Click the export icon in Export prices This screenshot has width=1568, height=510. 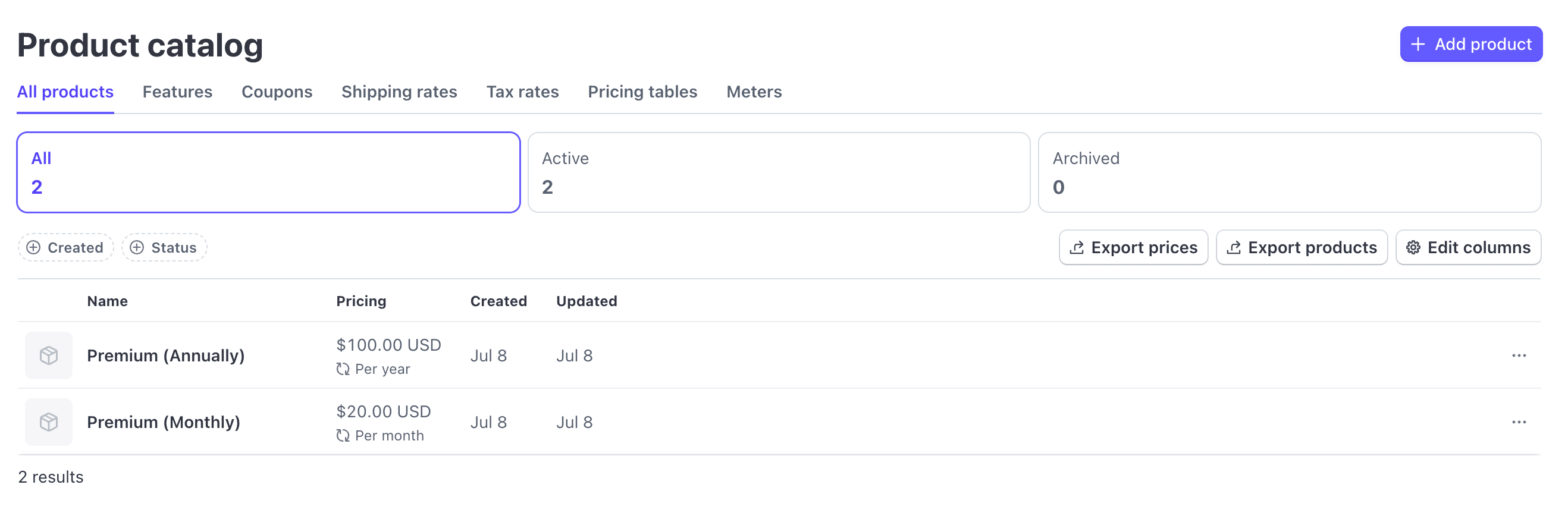click(x=1077, y=248)
